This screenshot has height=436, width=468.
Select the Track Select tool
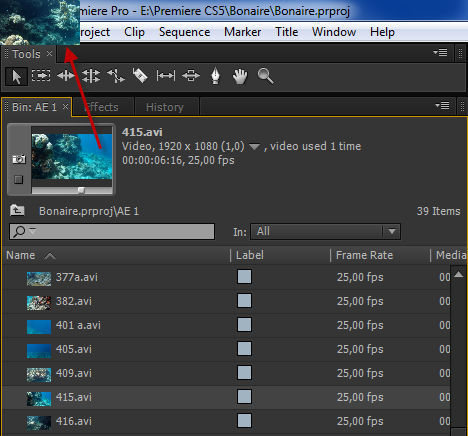(x=41, y=76)
